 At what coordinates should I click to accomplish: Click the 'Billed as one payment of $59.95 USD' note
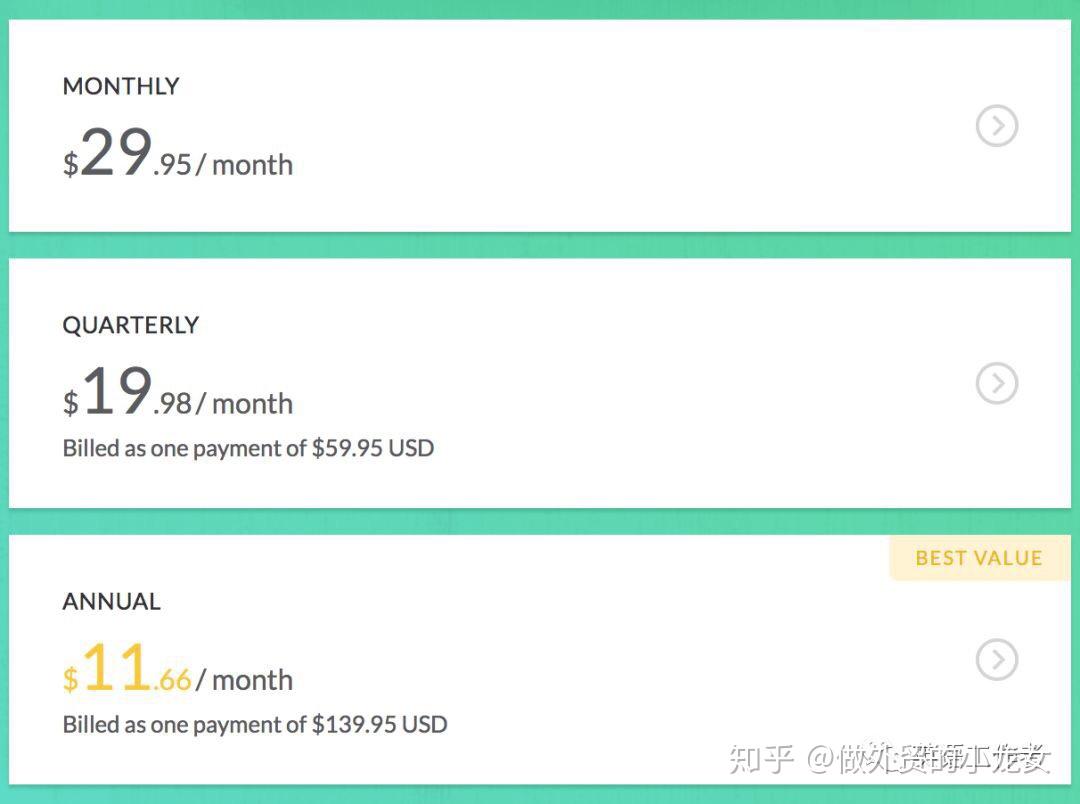pos(248,448)
